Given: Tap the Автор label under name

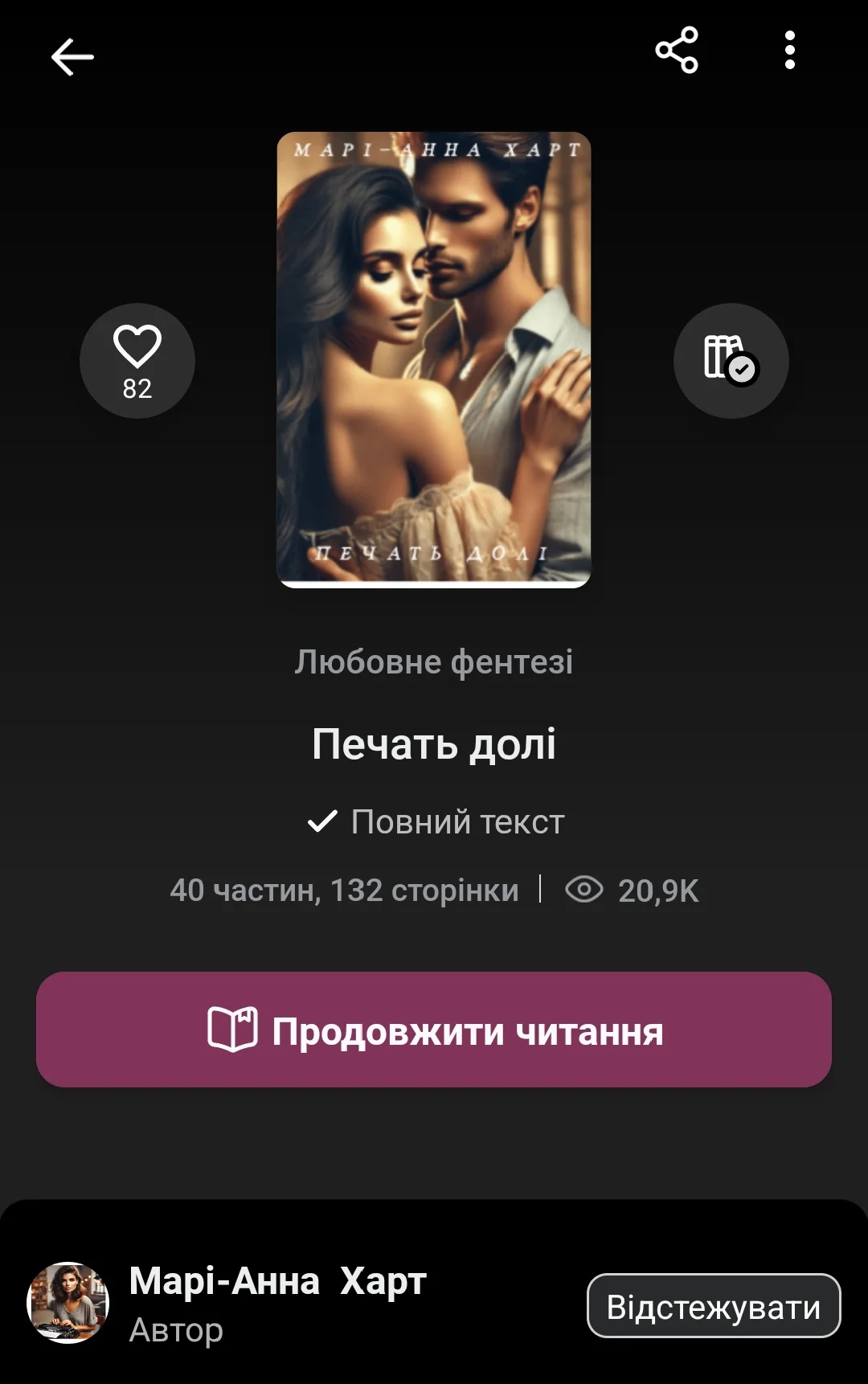Looking at the screenshot, I should point(176,1330).
